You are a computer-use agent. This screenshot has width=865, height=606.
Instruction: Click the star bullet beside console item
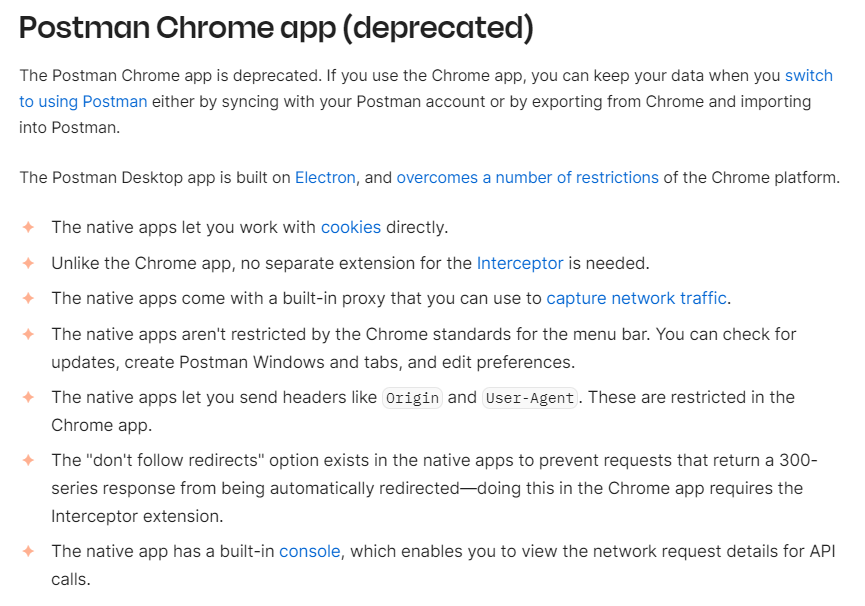coord(28,551)
